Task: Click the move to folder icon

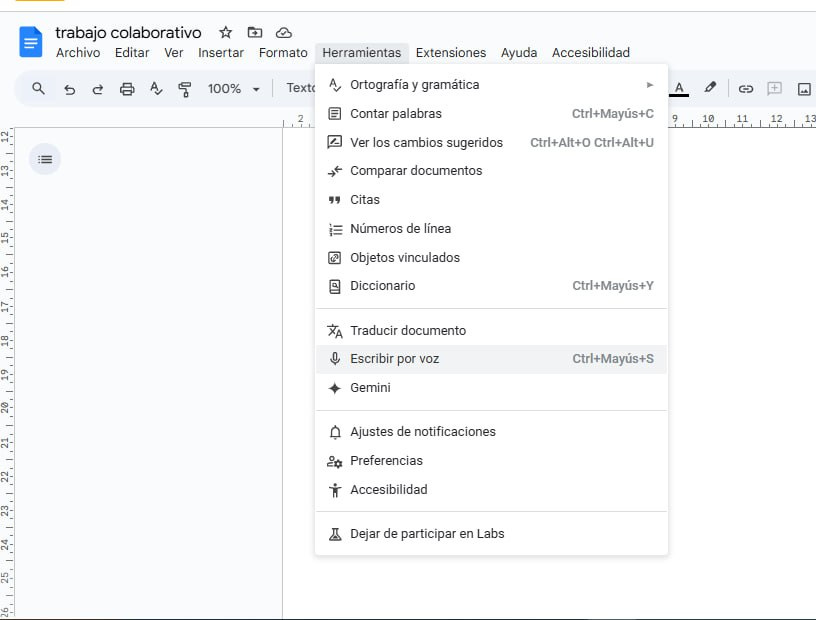Action: [254, 32]
